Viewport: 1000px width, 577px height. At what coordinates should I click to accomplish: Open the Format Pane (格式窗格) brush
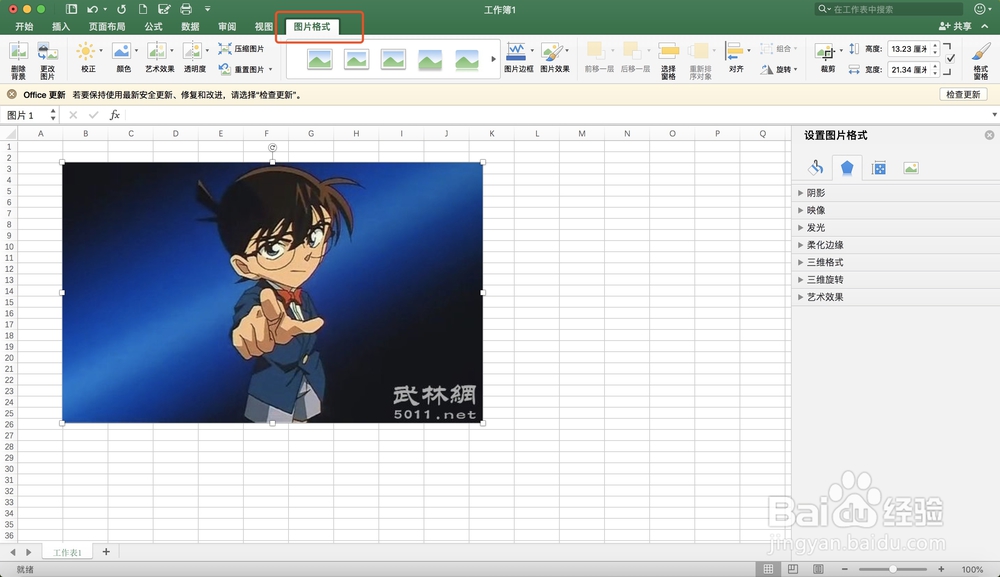click(x=981, y=61)
